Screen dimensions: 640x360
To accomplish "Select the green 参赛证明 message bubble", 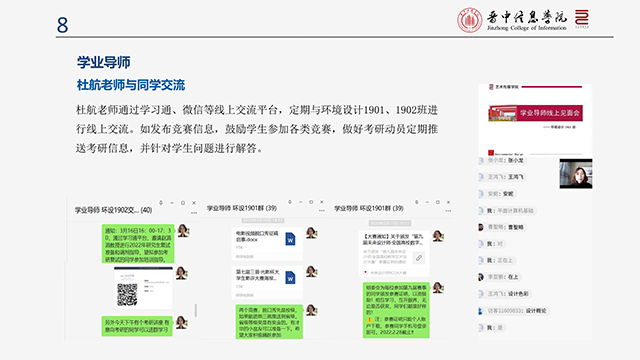I will coord(396,310).
